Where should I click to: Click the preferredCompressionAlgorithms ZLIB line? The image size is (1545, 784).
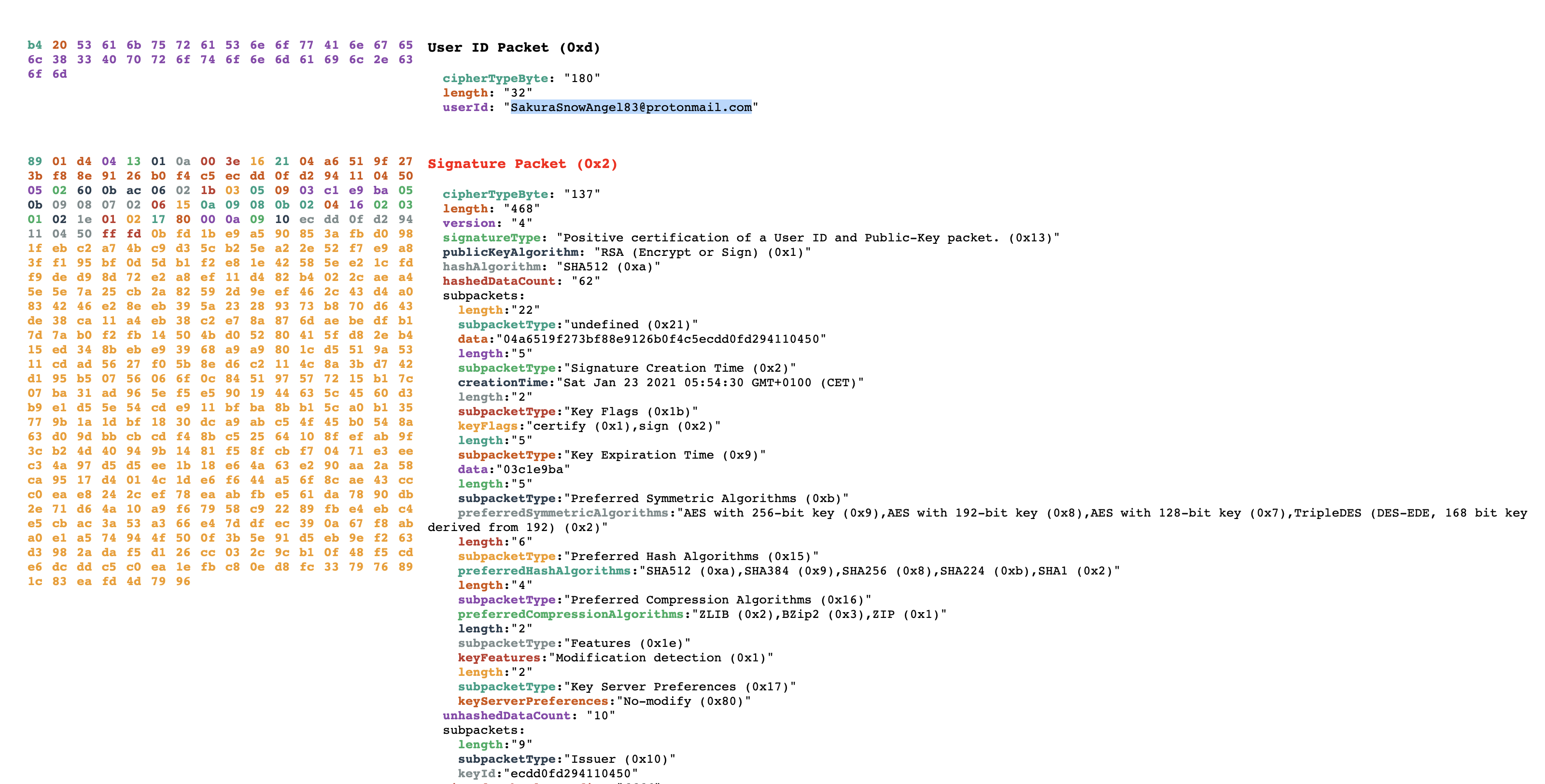tap(702, 614)
